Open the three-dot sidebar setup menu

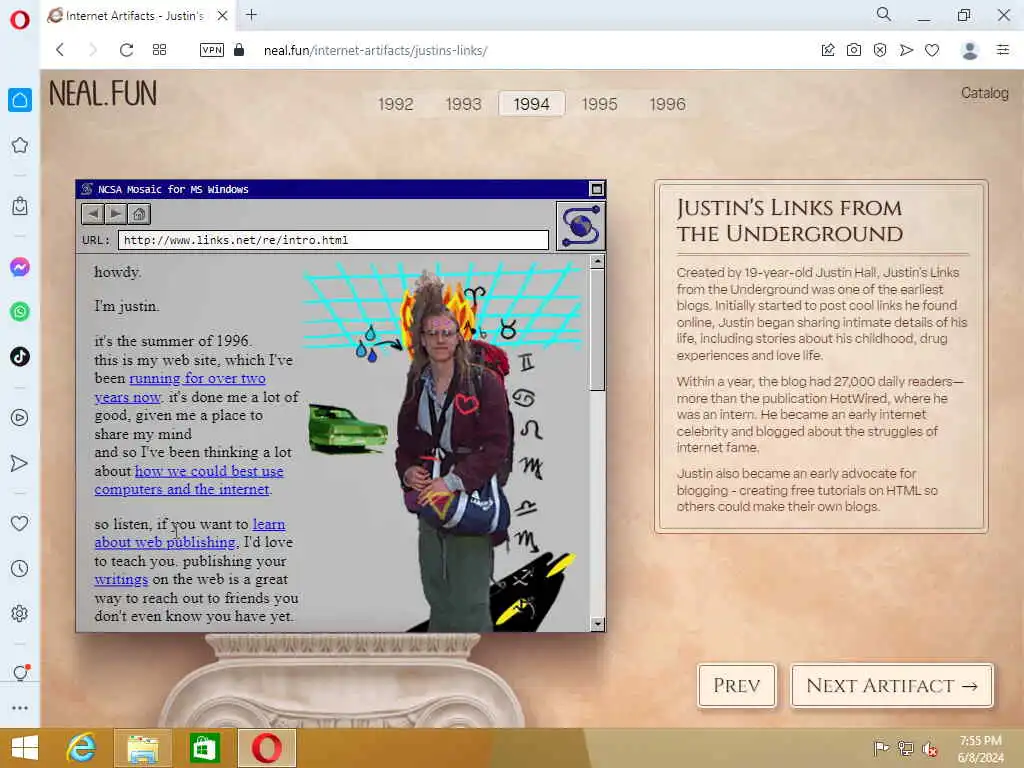coord(20,708)
